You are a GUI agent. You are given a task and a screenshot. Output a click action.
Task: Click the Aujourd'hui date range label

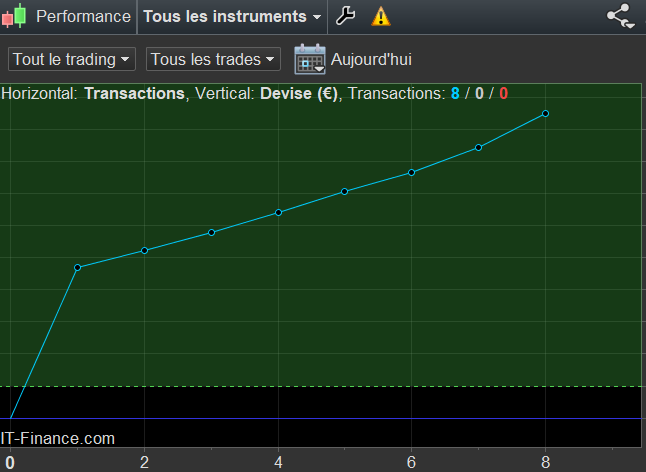pyautogui.click(x=371, y=59)
